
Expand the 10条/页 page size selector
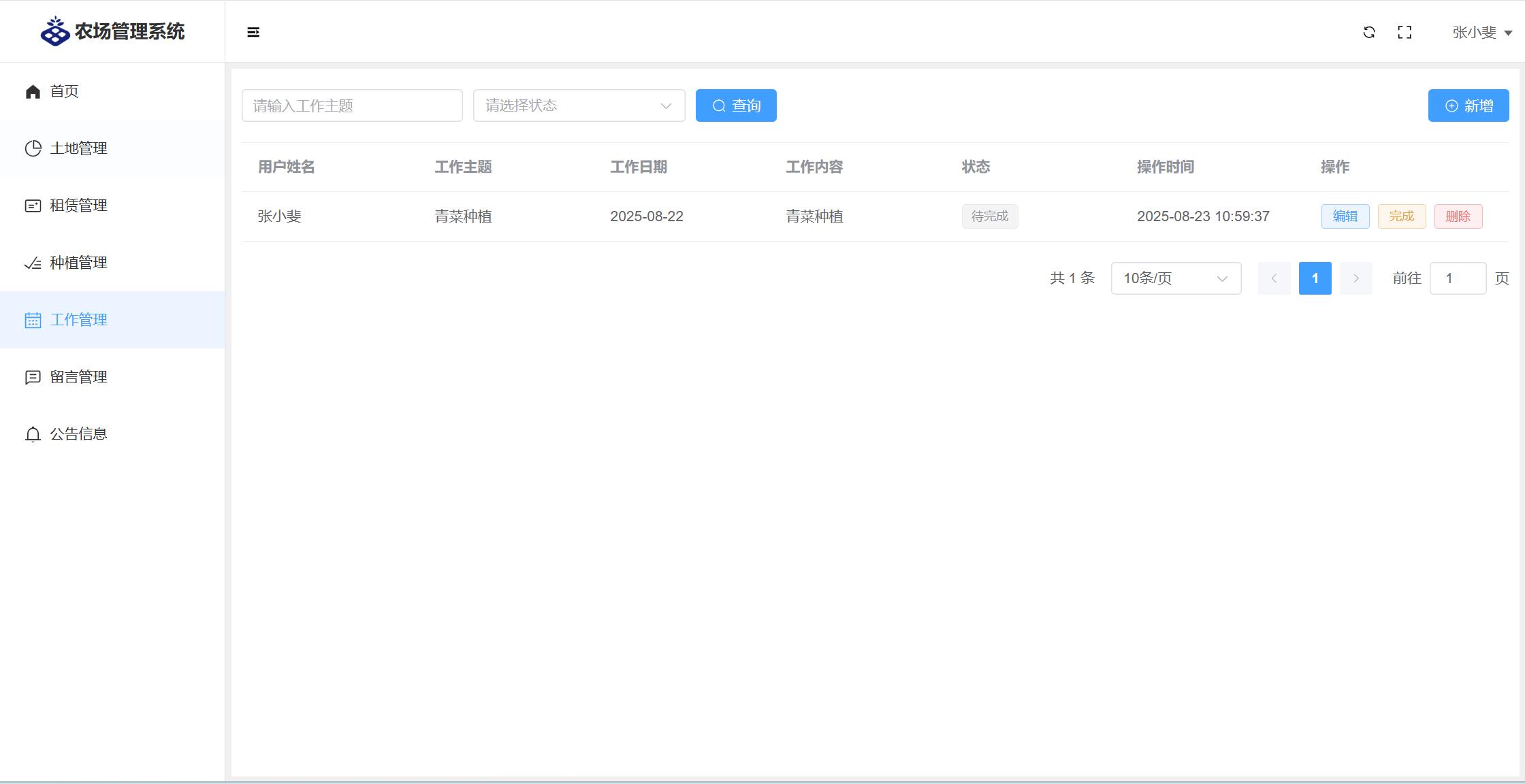click(x=1176, y=278)
